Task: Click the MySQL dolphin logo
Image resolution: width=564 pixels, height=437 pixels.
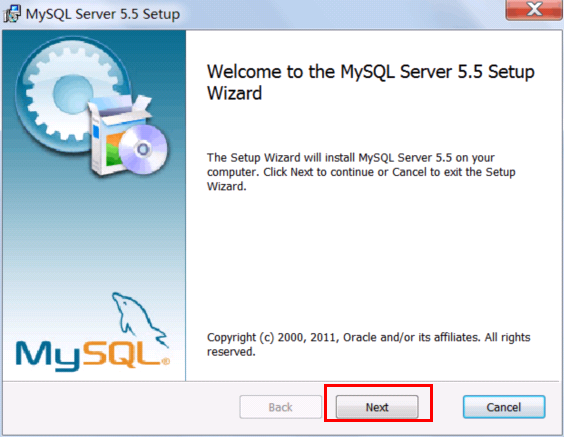Action: click(x=93, y=332)
